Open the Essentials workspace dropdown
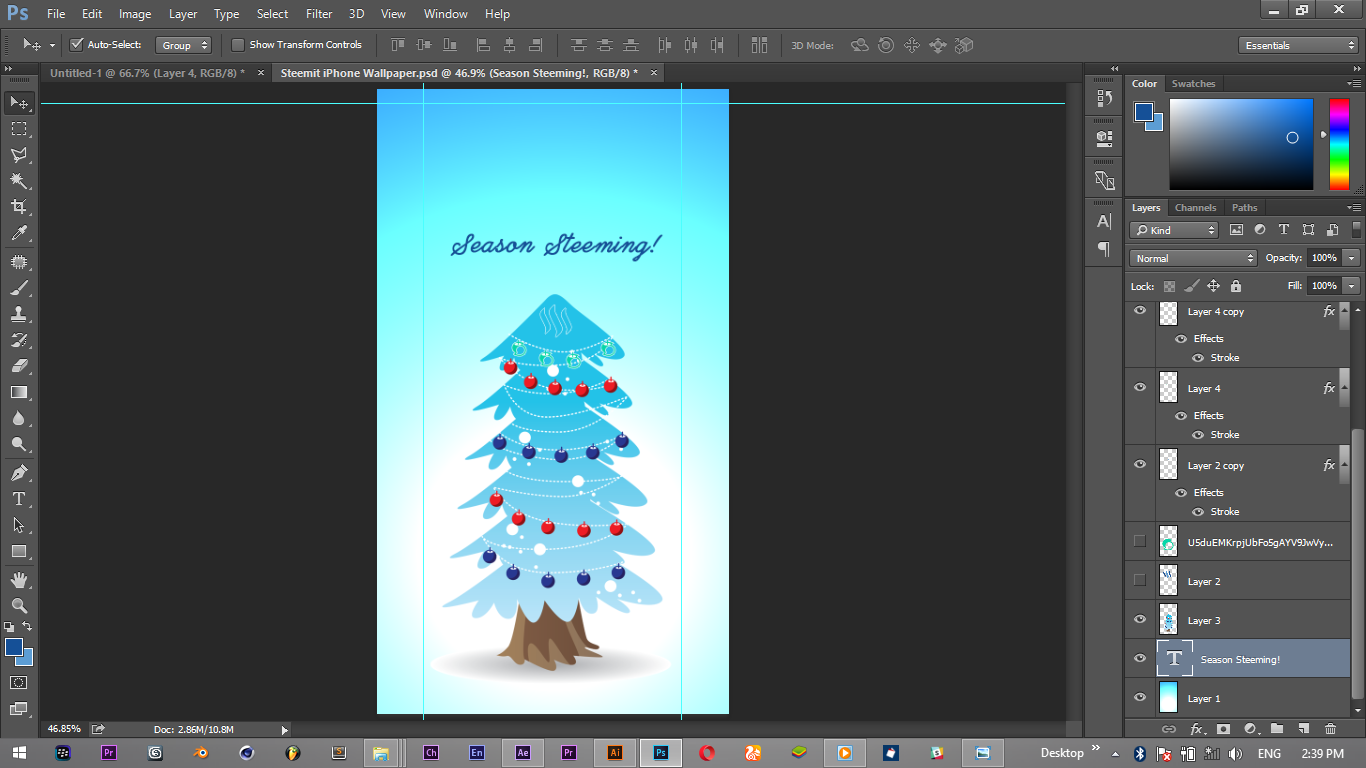The height and width of the screenshot is (768, 1366). pos(1298,45)
